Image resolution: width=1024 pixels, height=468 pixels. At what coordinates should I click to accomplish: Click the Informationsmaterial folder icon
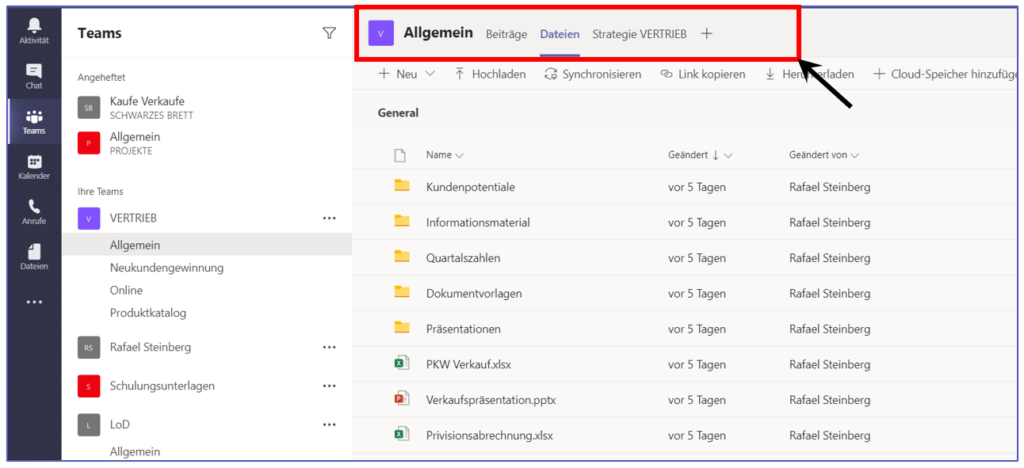tap(402, 221)
